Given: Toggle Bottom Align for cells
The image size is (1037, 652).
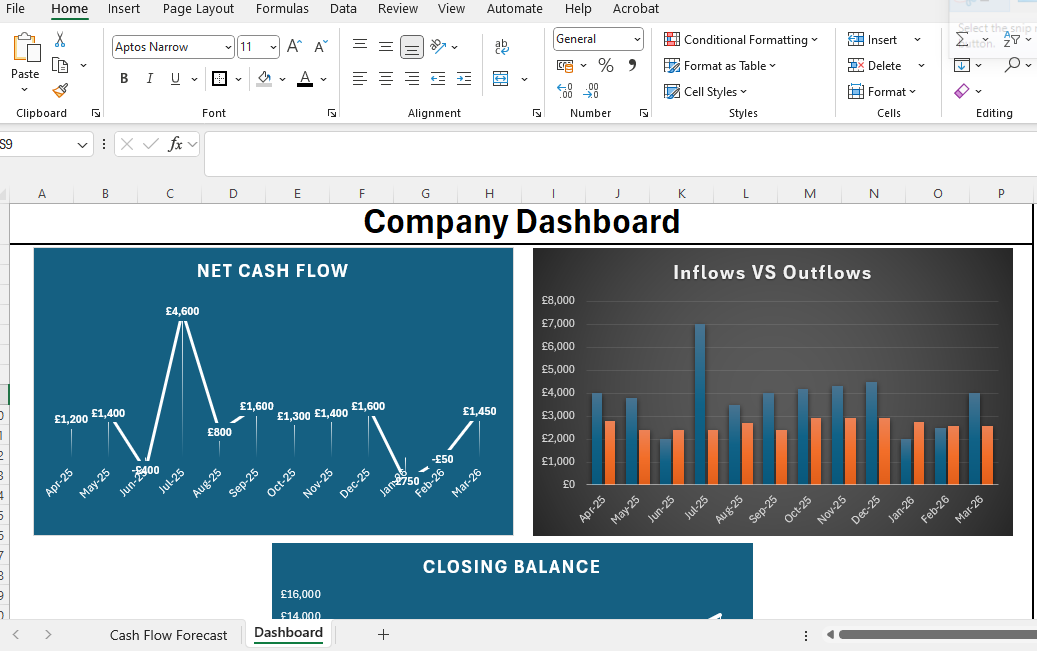Looking at the screenshot, I should (411, 46).
